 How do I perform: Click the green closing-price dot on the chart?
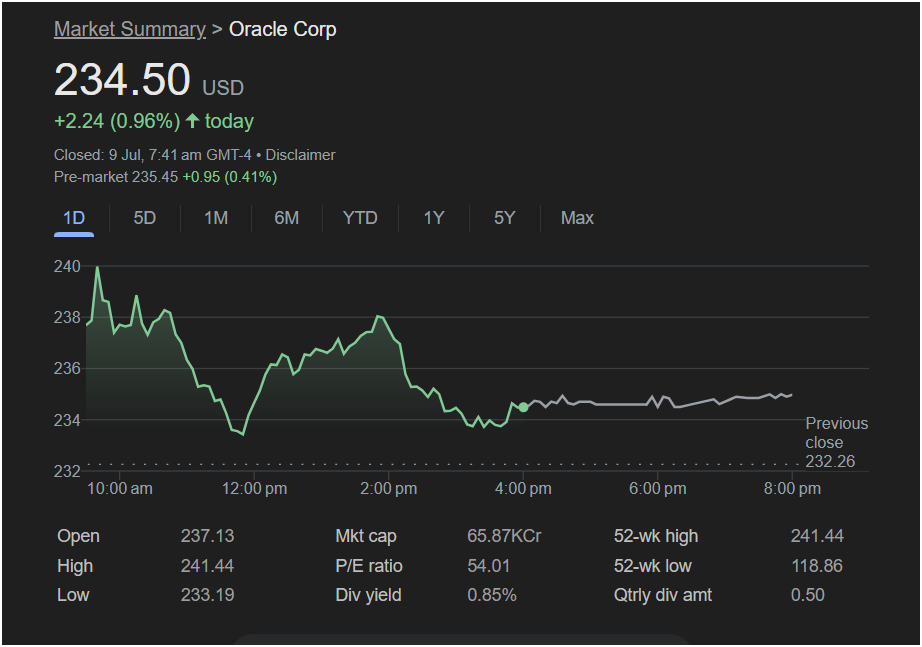(x=523, y=407)
